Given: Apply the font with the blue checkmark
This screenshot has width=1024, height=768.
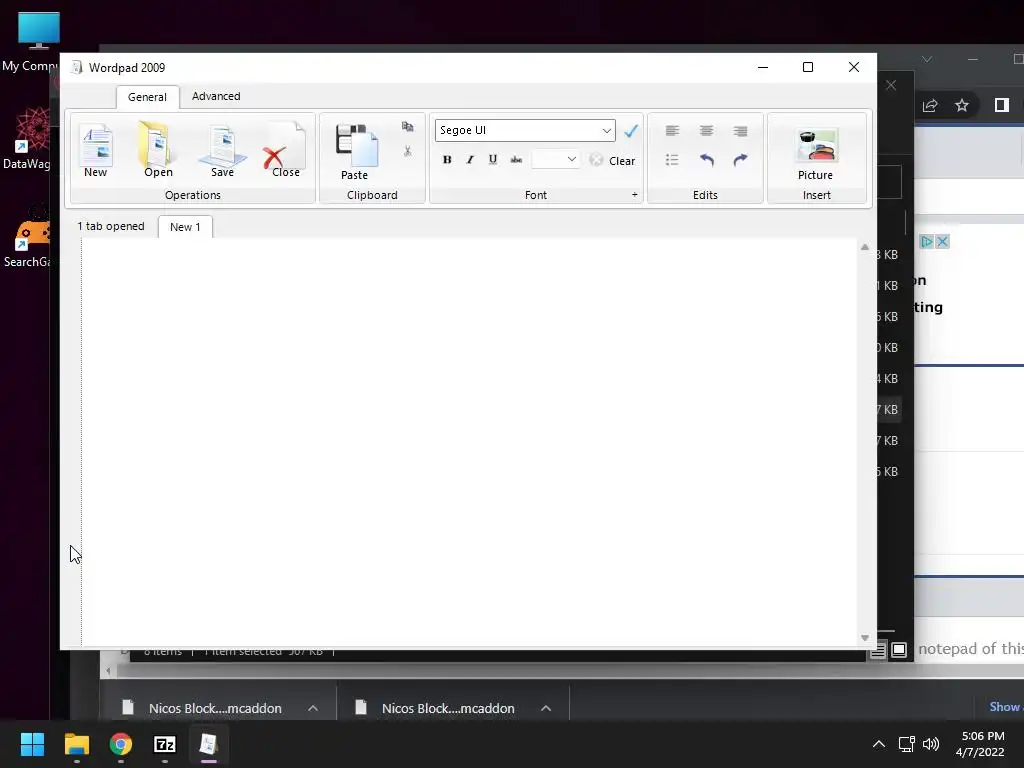Looking at the screenshot, I should coord(630,131).
